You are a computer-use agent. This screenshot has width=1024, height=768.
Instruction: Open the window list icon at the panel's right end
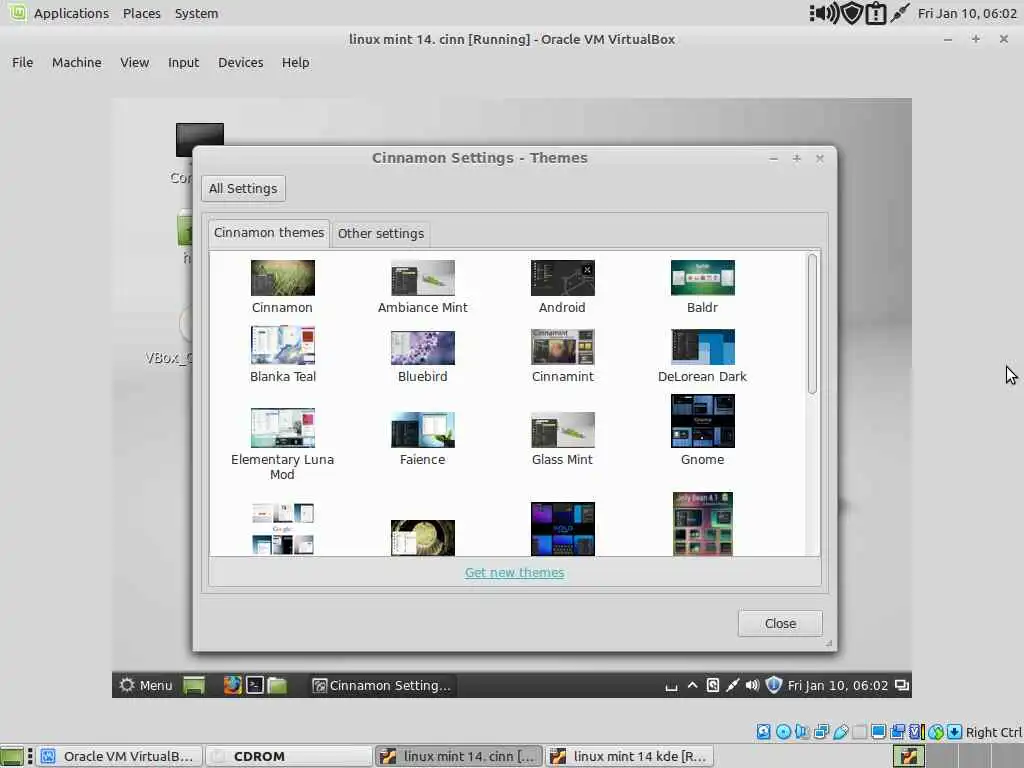(x=902, y=685)
